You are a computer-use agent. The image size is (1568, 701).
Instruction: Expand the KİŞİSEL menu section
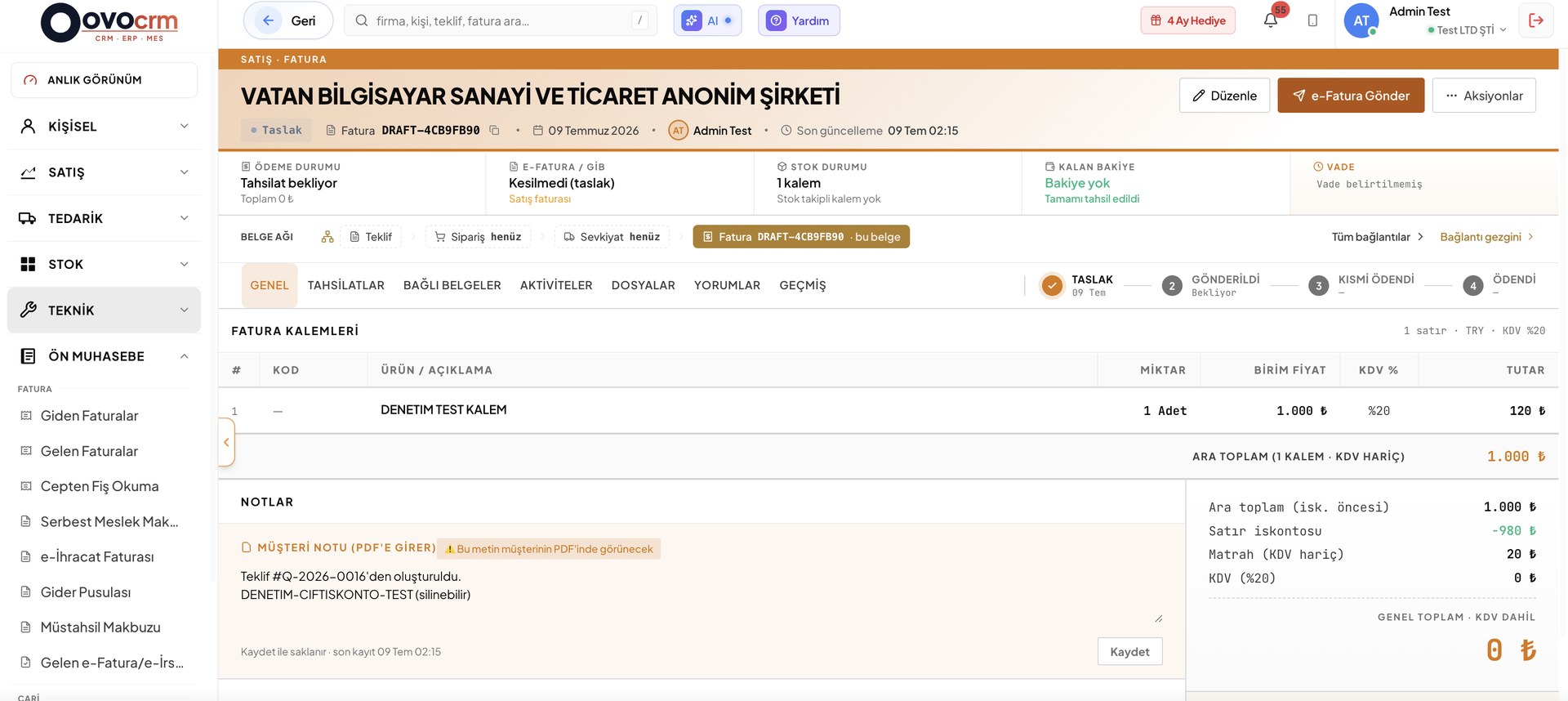[x=104, y=126]
